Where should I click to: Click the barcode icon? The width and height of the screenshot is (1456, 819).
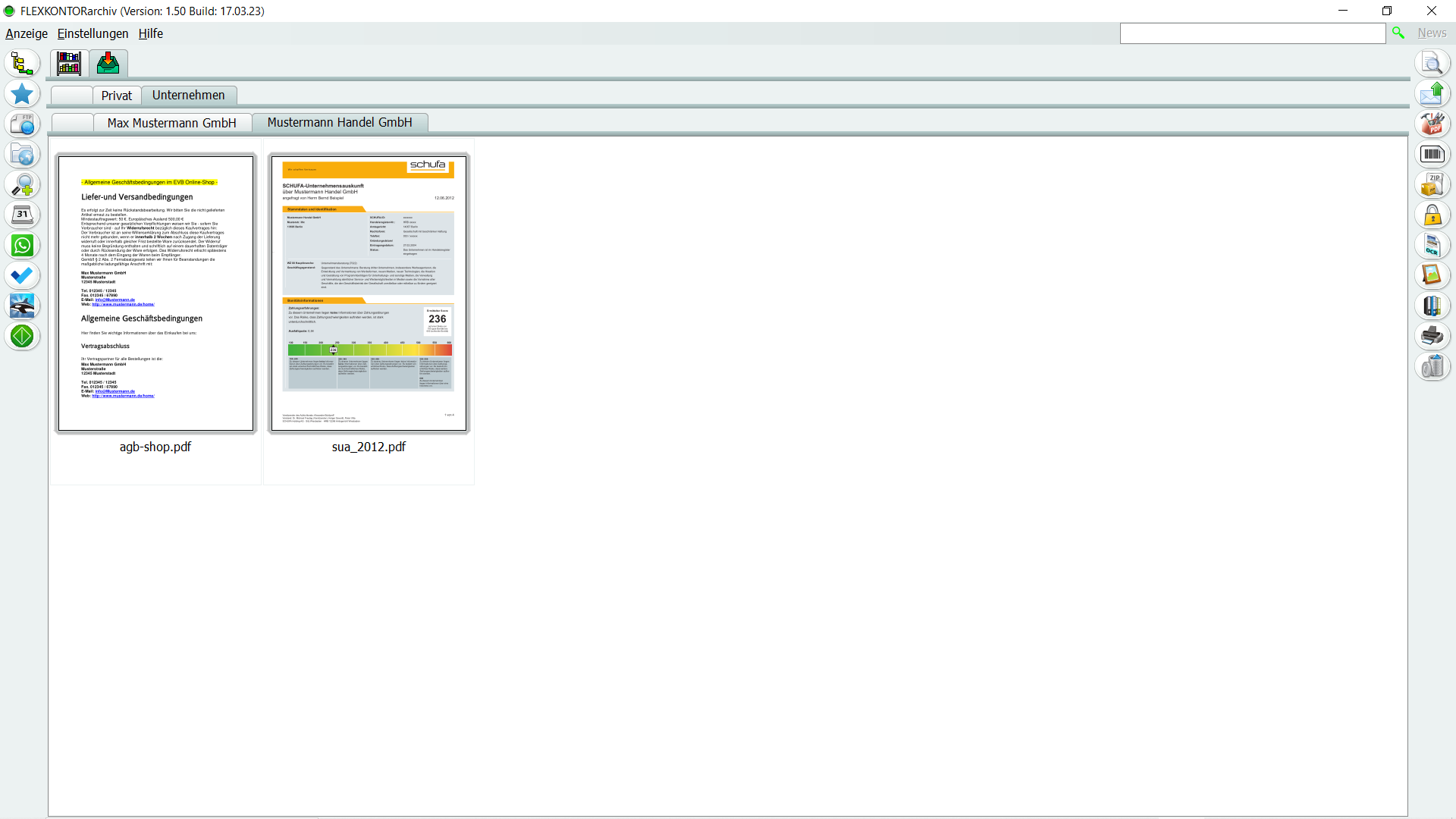point(1432,155)
